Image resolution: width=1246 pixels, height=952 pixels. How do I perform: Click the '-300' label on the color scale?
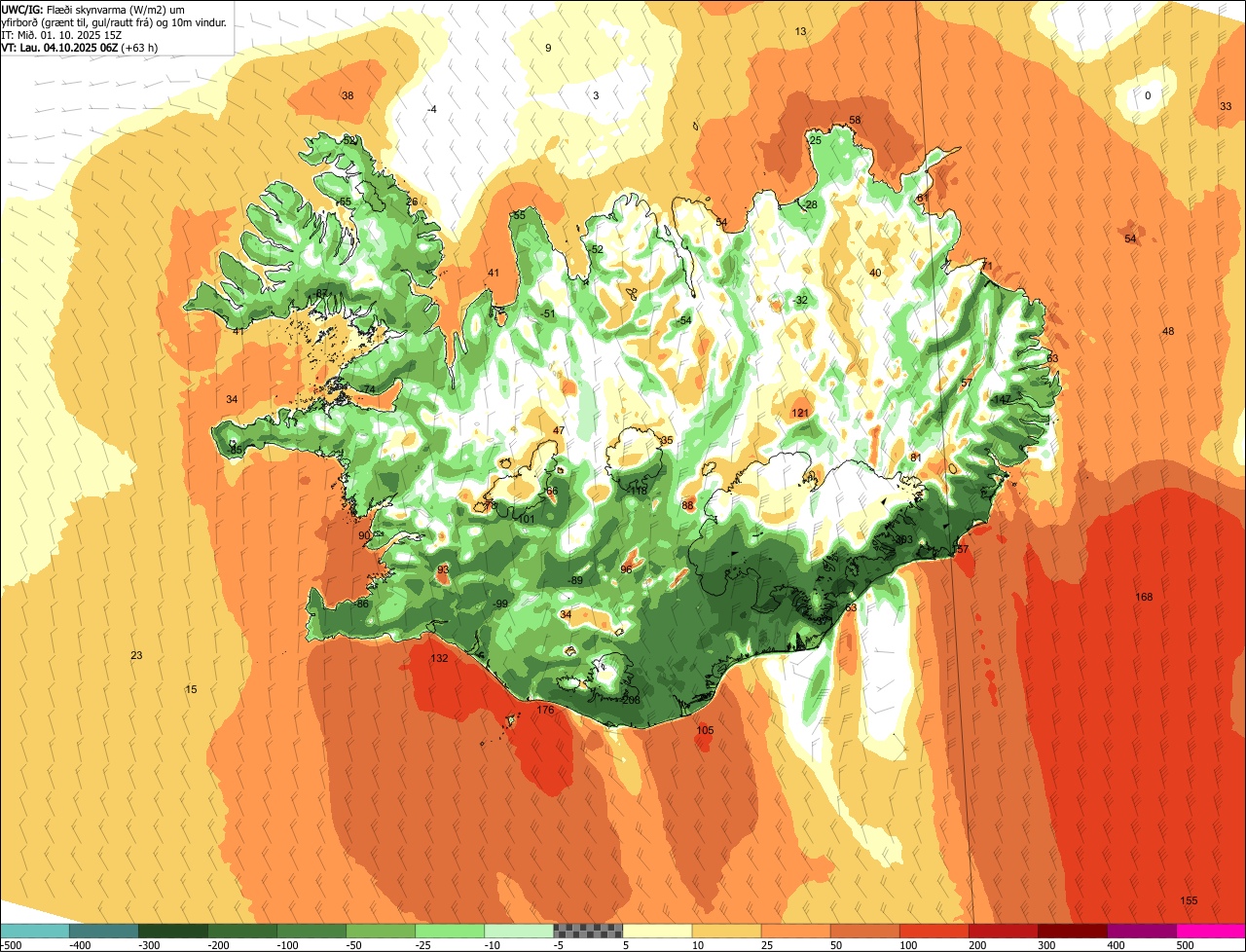pos(150,945)
